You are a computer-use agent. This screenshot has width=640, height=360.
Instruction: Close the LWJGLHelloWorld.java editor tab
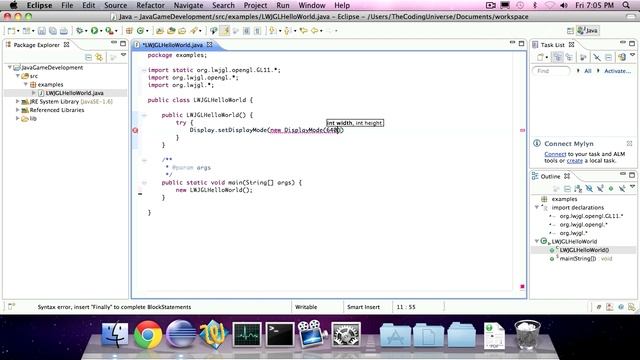pyautogui.click(x=209, y=44)
